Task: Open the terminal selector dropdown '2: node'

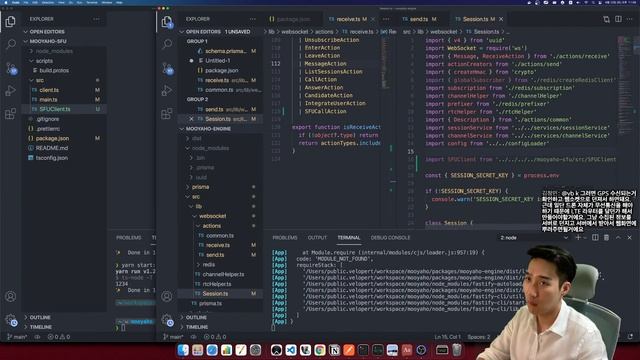Action: click(534, 238)
